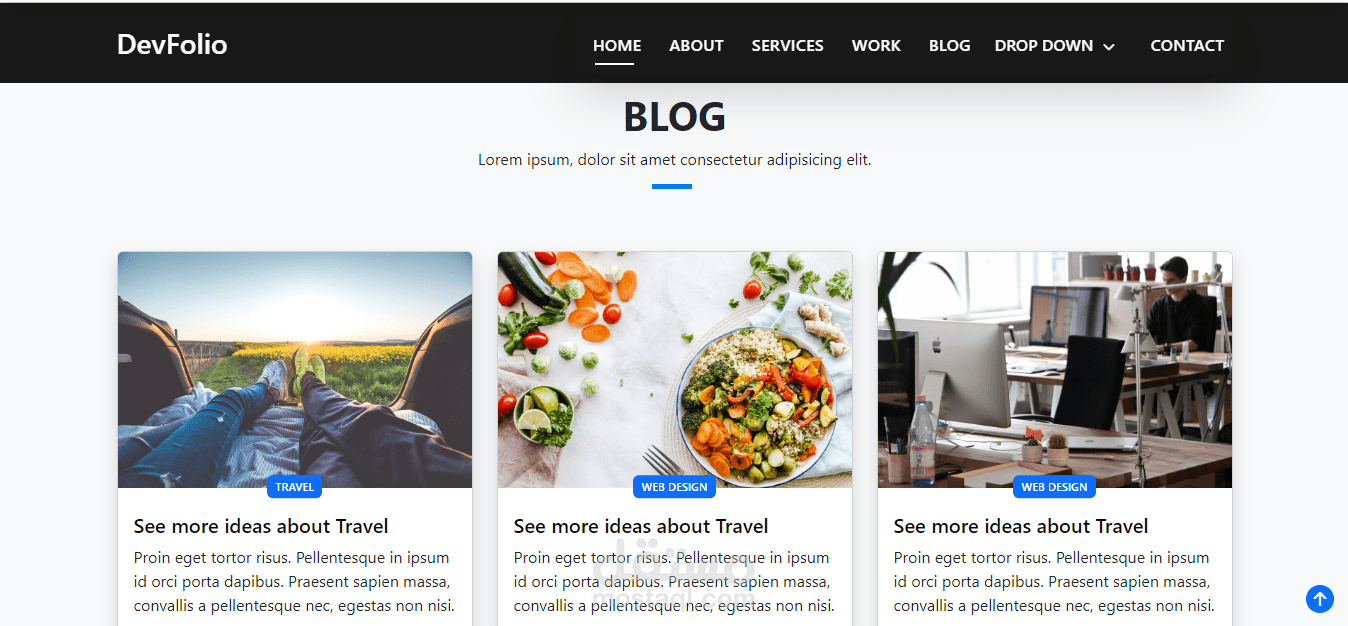
Task: Open the car trunk travel thumbnail
Action: [295, 370]
